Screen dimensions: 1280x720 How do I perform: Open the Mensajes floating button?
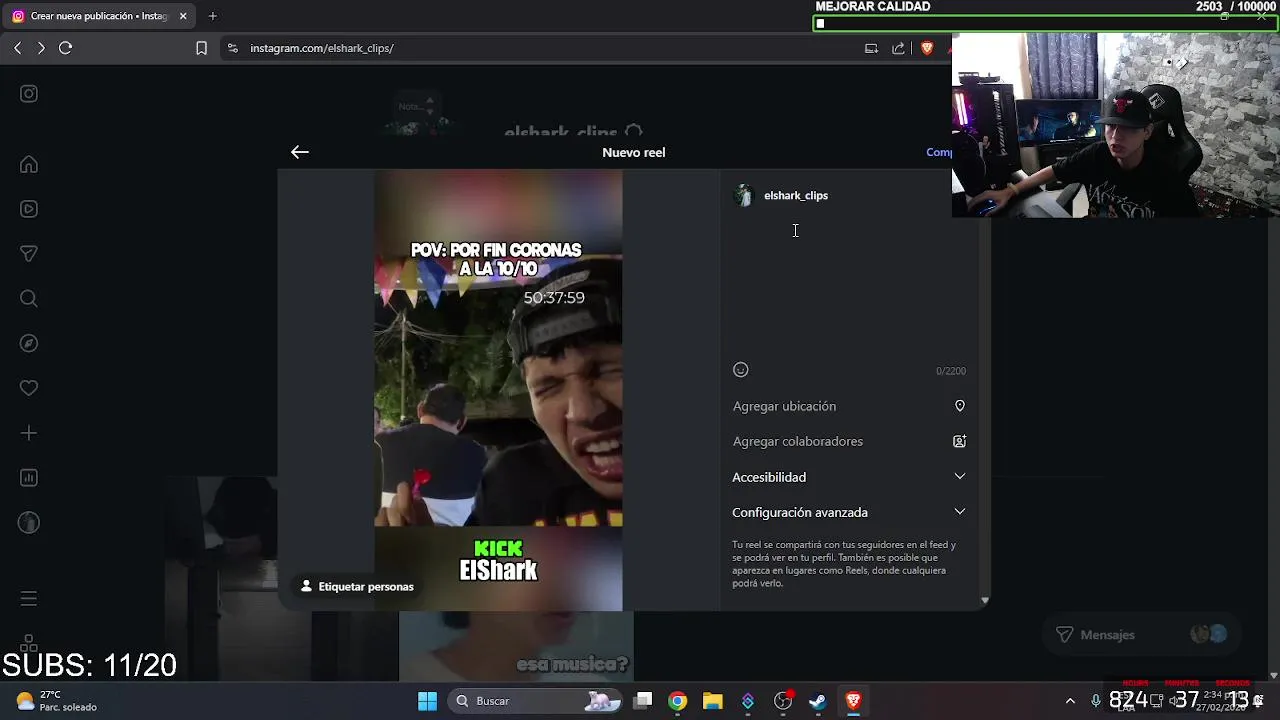[x=1143, y=635]
